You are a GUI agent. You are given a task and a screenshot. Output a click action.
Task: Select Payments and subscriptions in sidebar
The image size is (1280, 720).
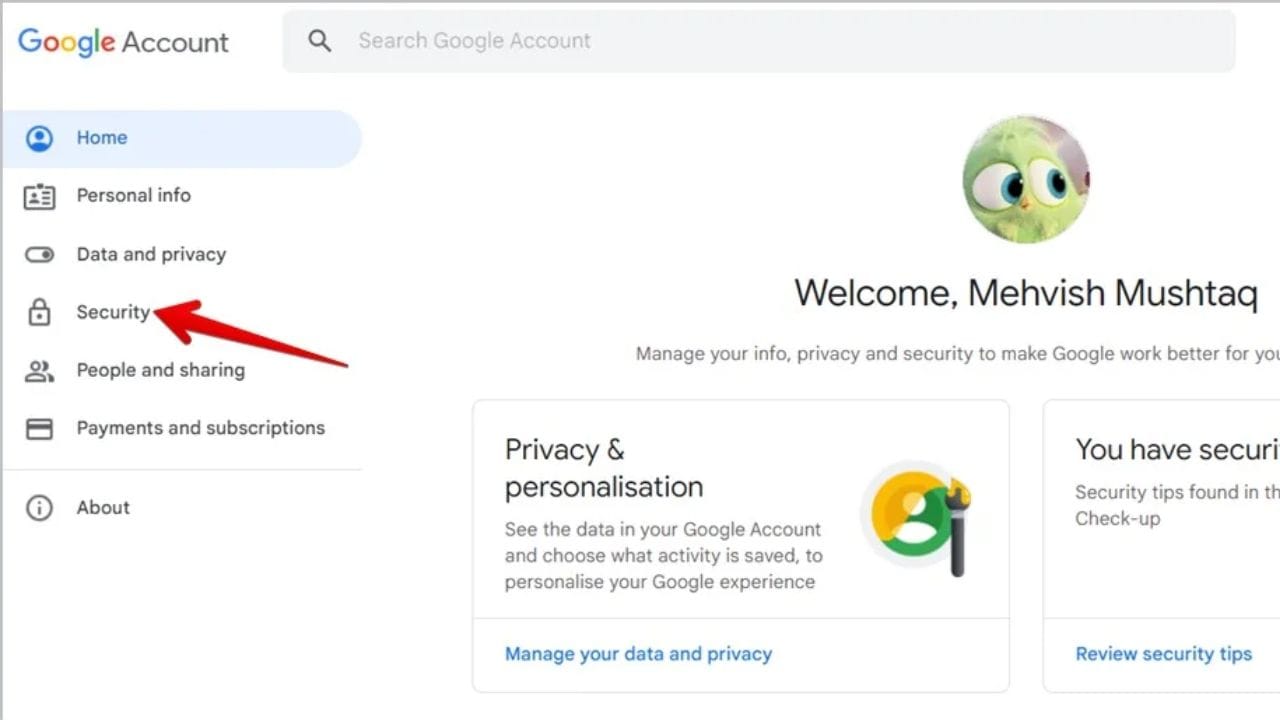pyautogui.click(x=200, y=429)
